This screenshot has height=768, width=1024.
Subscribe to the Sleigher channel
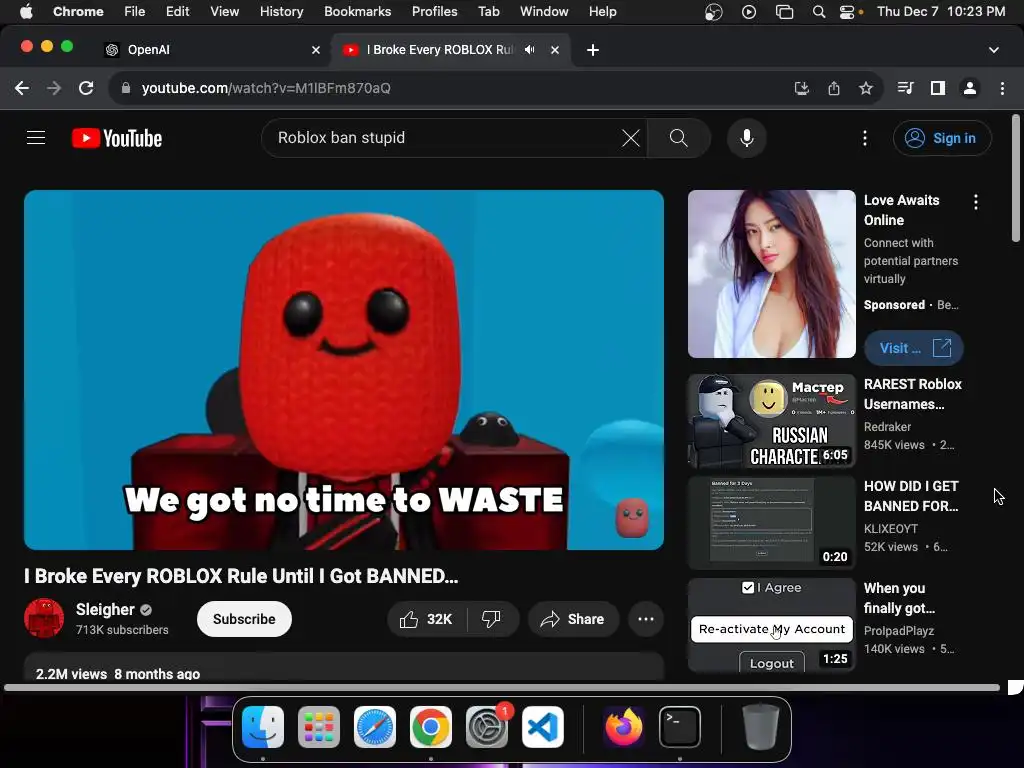click(244, 619)
